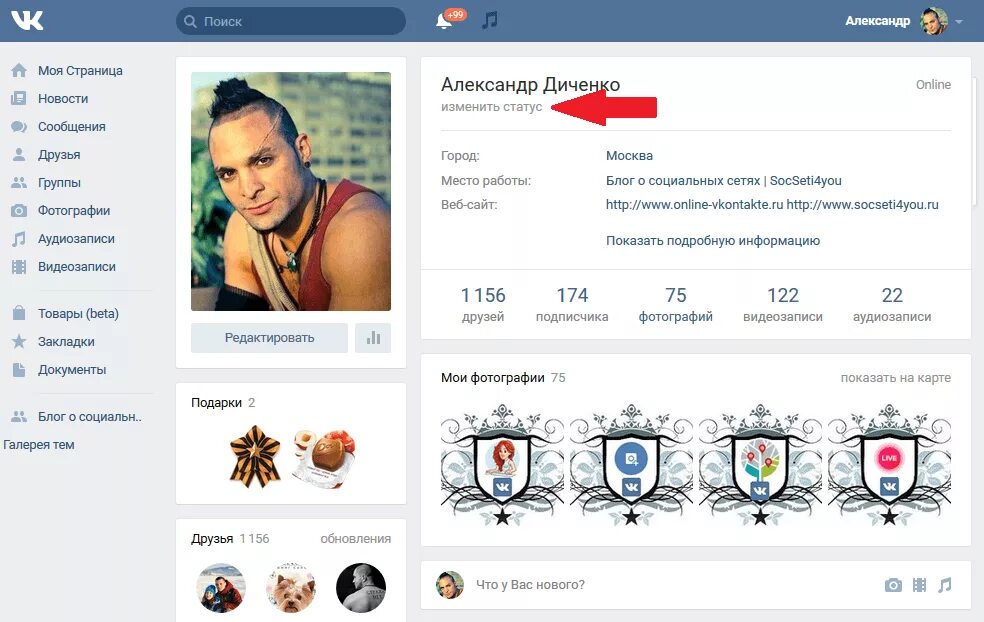
Task: Expand the Александр account dropdown arrow
Action: pyautogui.click(x=959, y=21)
